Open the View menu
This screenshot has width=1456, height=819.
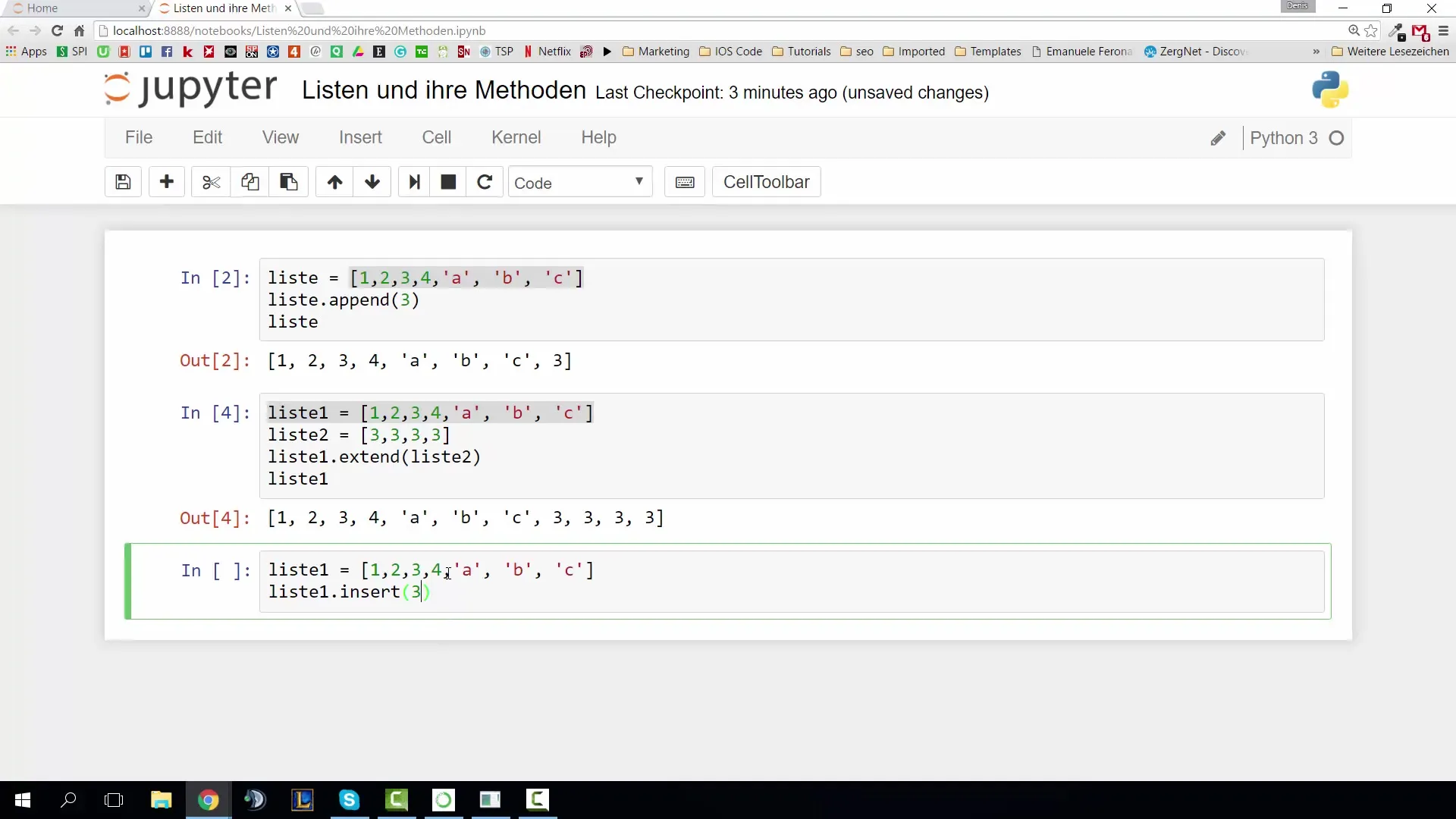(x=281, y=137)
